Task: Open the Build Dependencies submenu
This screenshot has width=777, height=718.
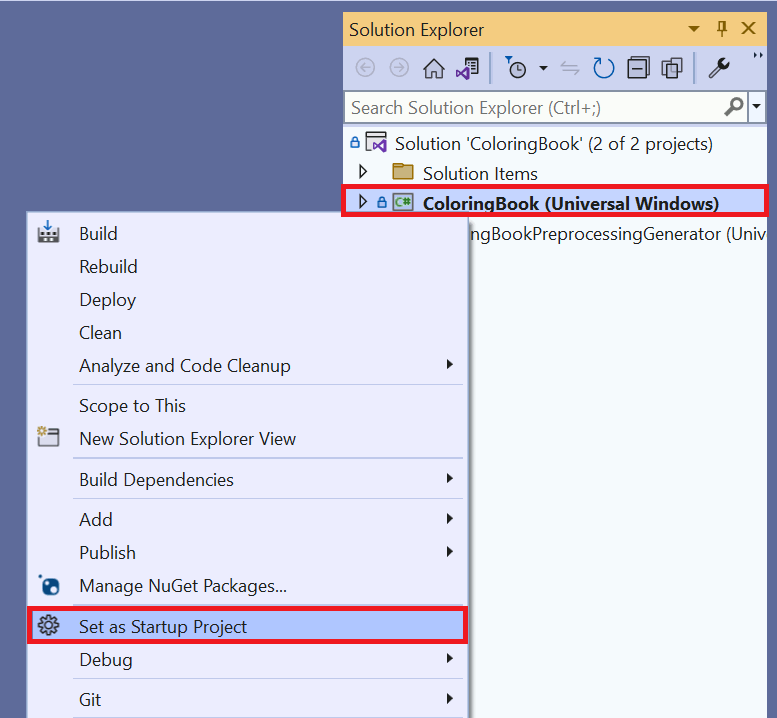Action: tap(156, 480)
